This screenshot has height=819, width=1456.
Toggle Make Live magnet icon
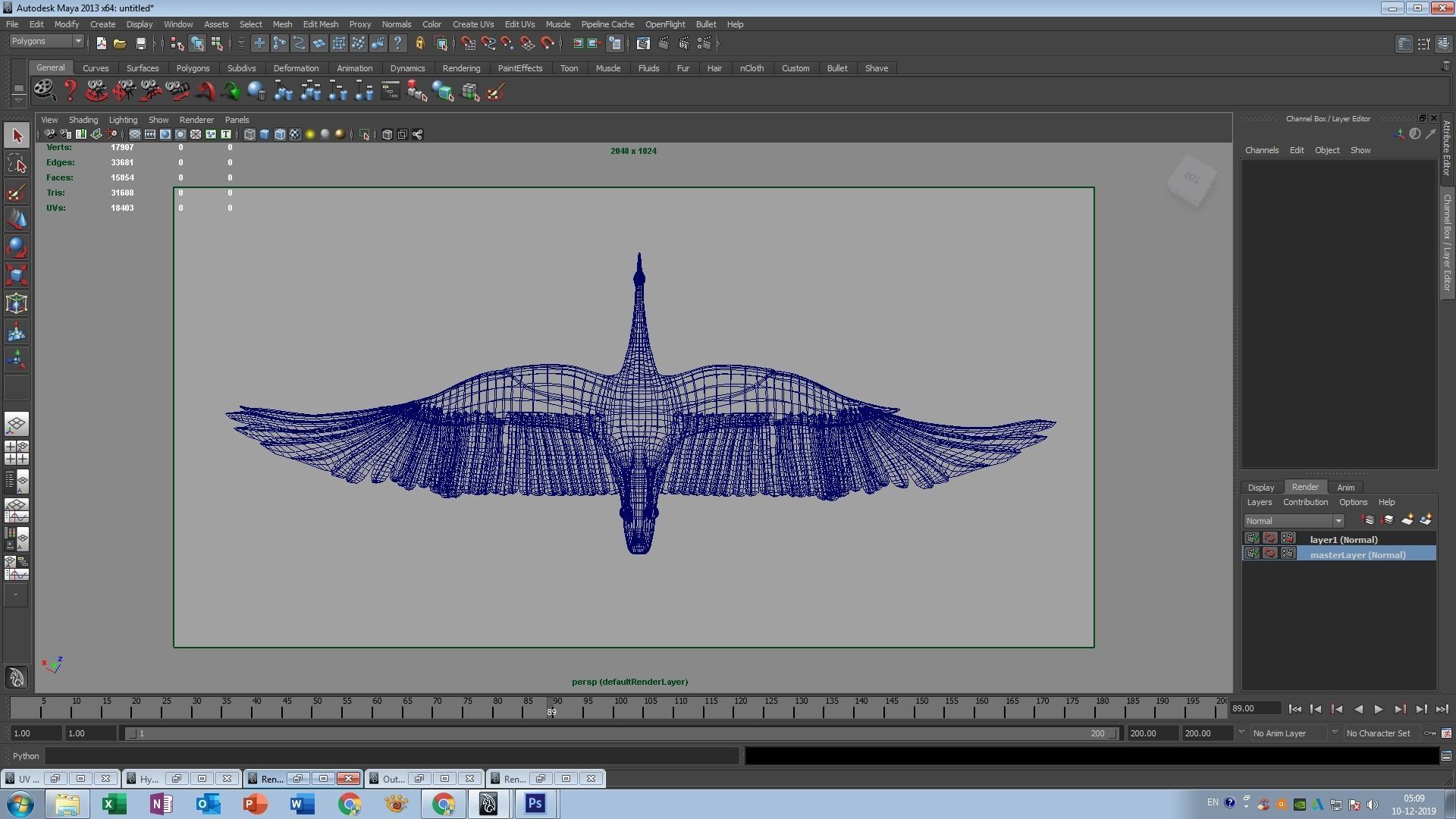pyautogui.click(x=547, y=43)
